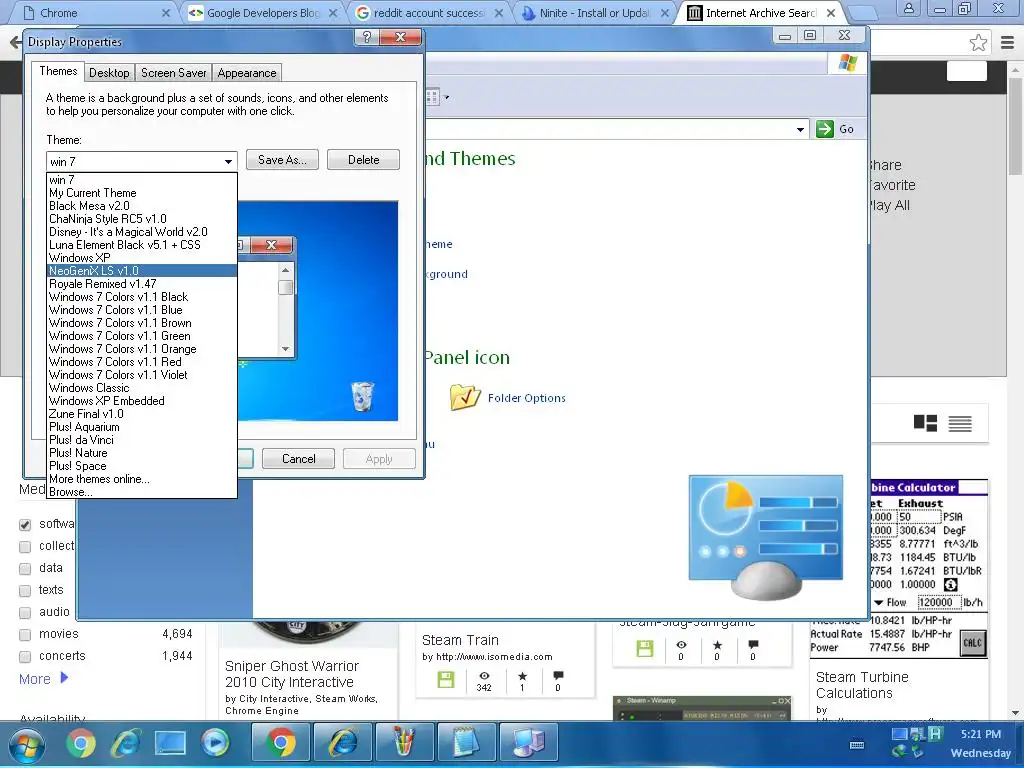This screenshot has width=1024, height=768.
Task: Pick Royale Remixed v1.47 theme
Action: [142, 283]
